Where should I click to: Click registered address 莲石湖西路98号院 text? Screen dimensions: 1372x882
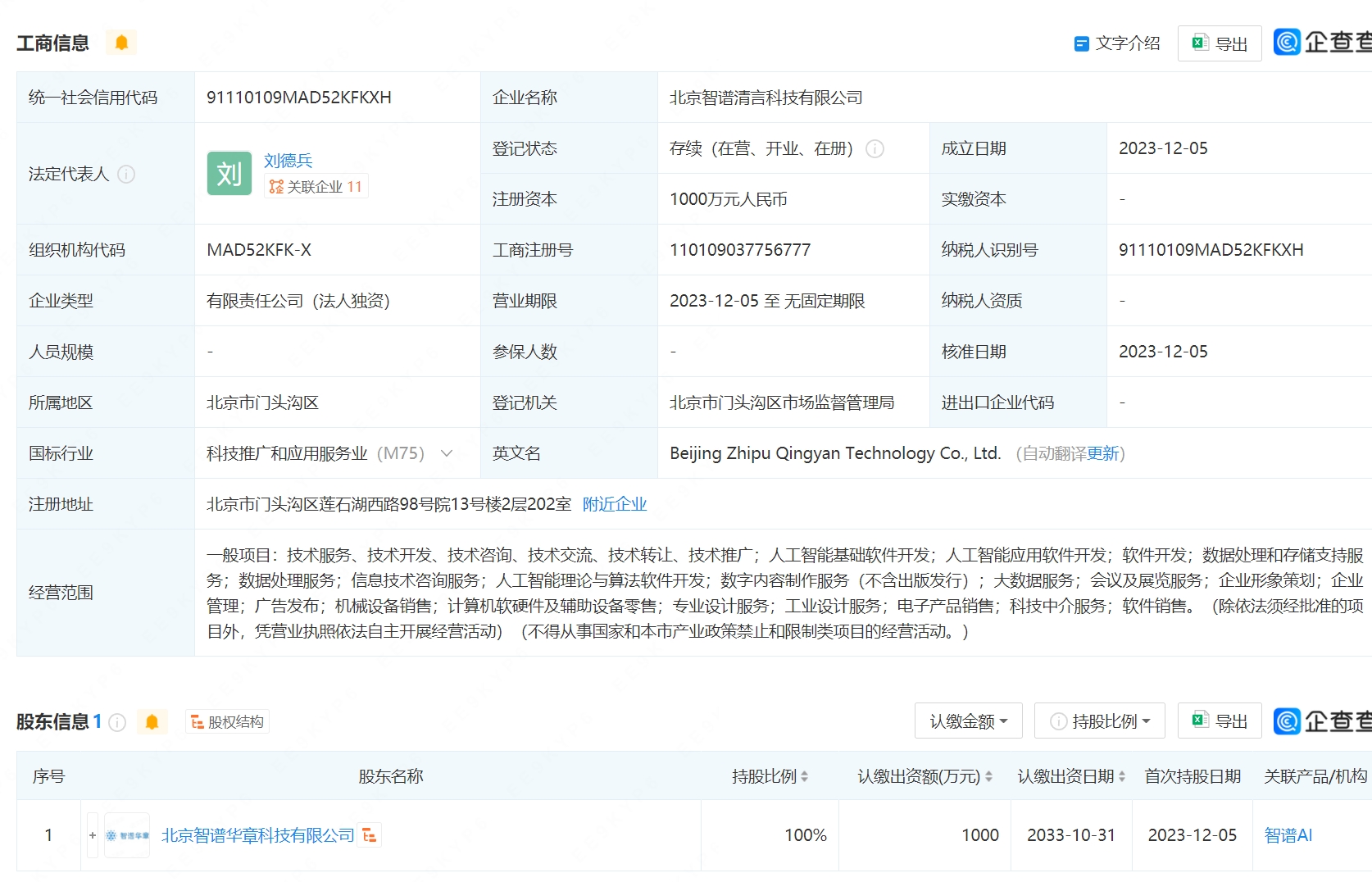(x=388, y=504)
